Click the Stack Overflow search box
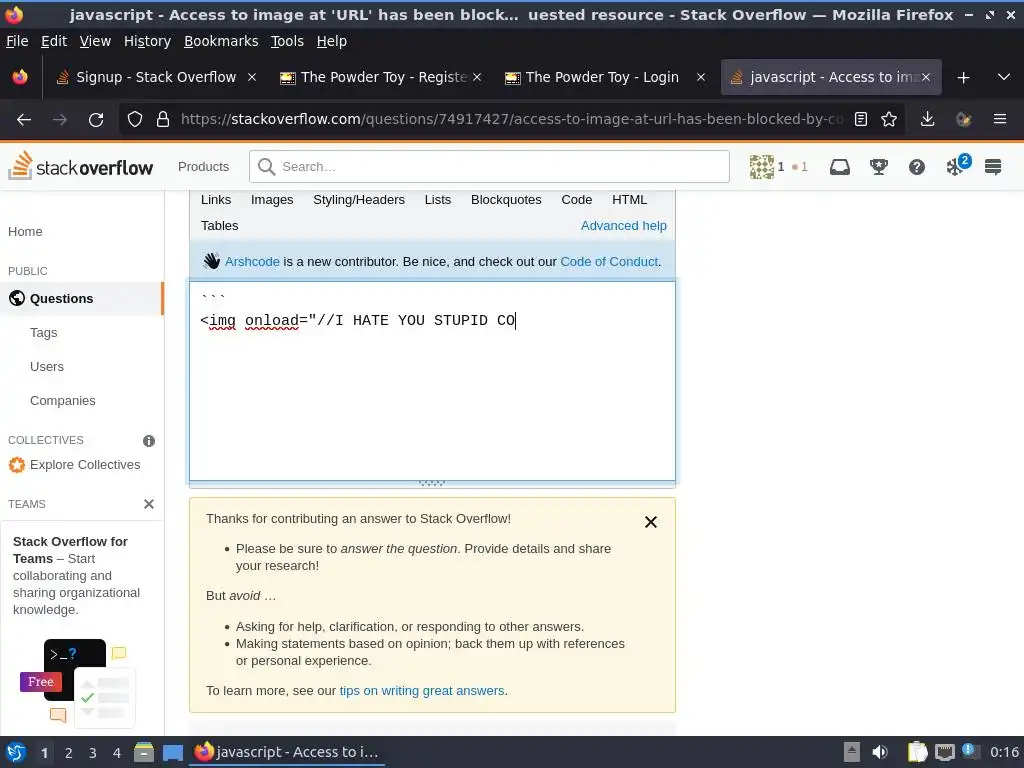The height and width of the screenshot is (768, 1024). click(x=489, y=167)
